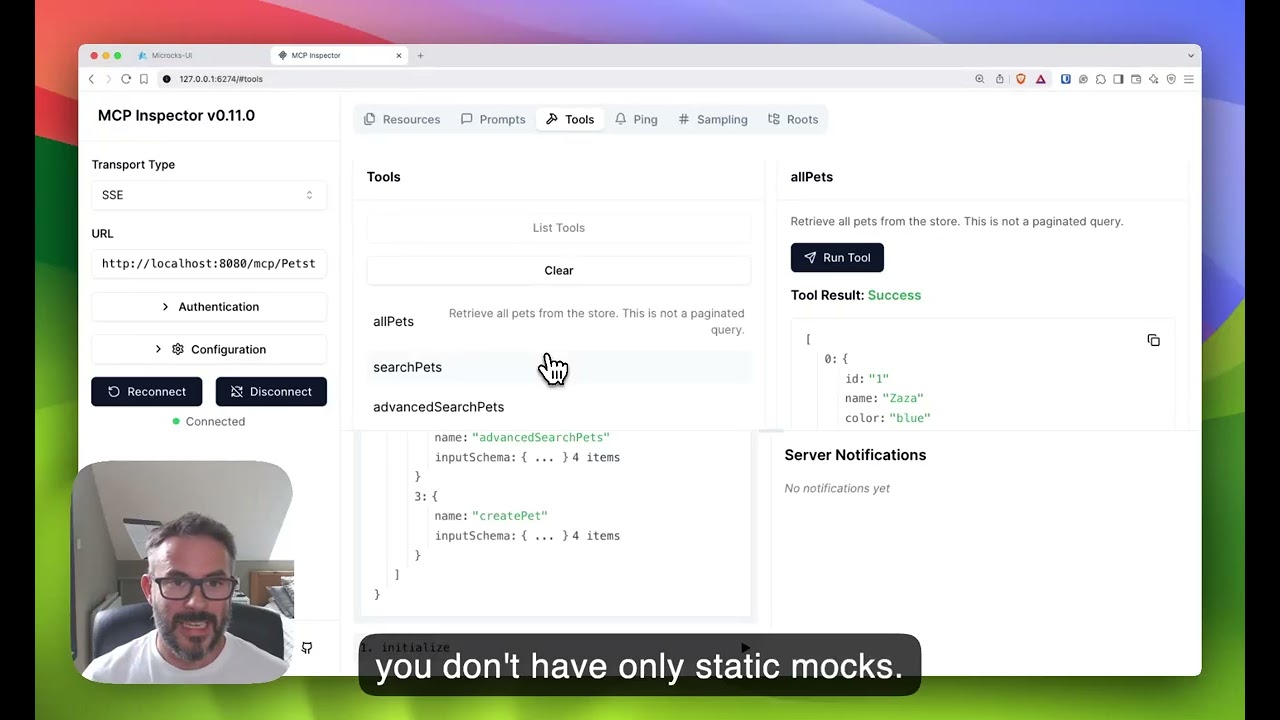This screenshot has height=720, width=1280.
Task: Select the Tools tab
Action: pyautogui.click(x=570, y=119)
